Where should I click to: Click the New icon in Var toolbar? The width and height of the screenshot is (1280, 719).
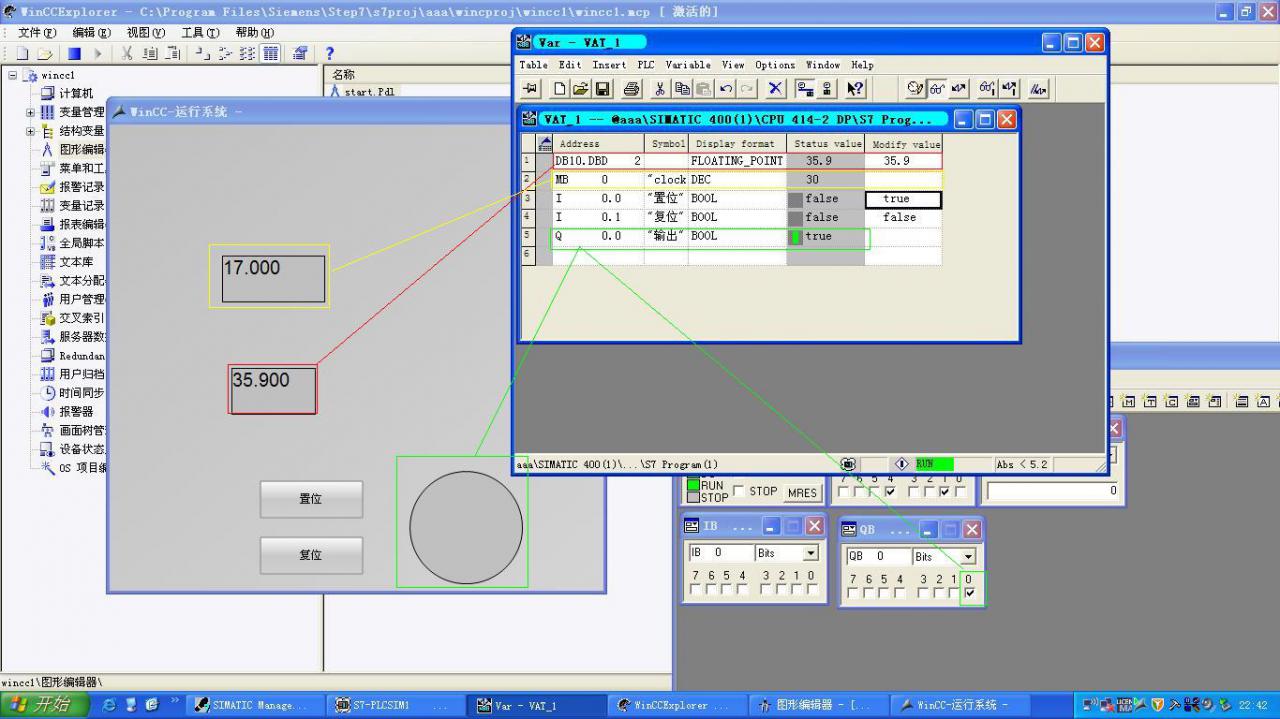coord(560,89)
